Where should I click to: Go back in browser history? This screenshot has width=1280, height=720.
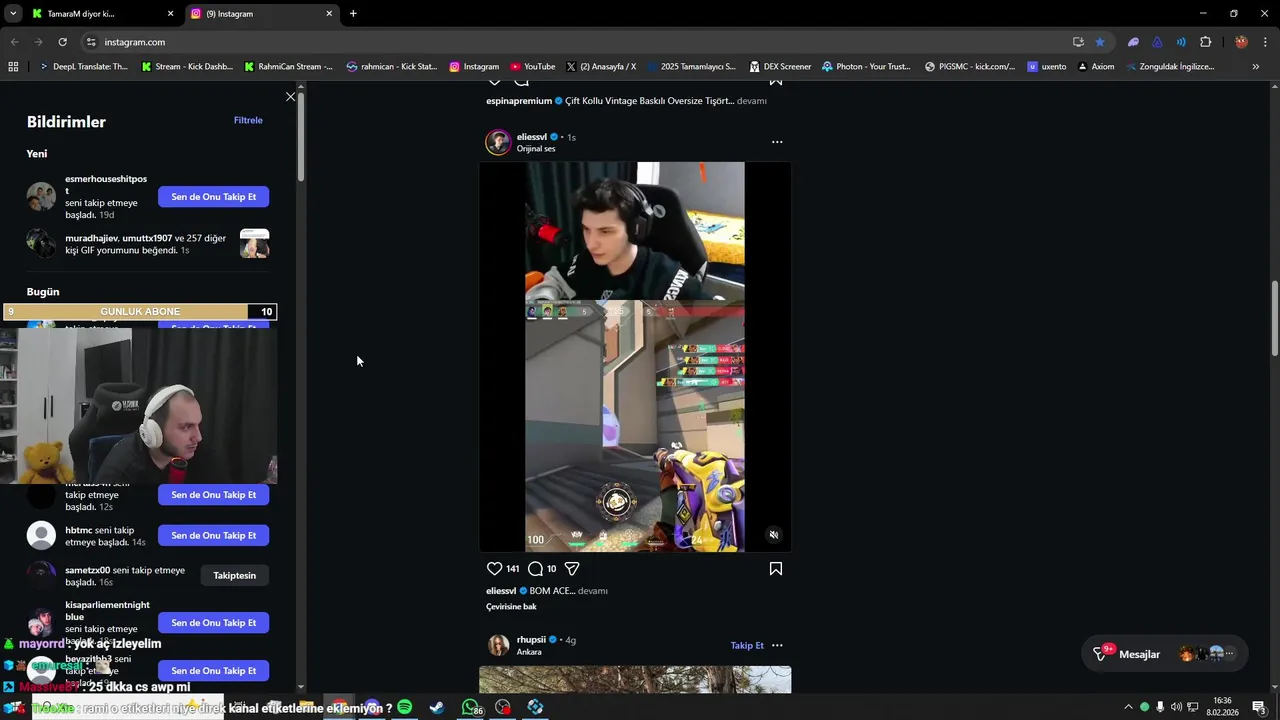coord(14,42)
